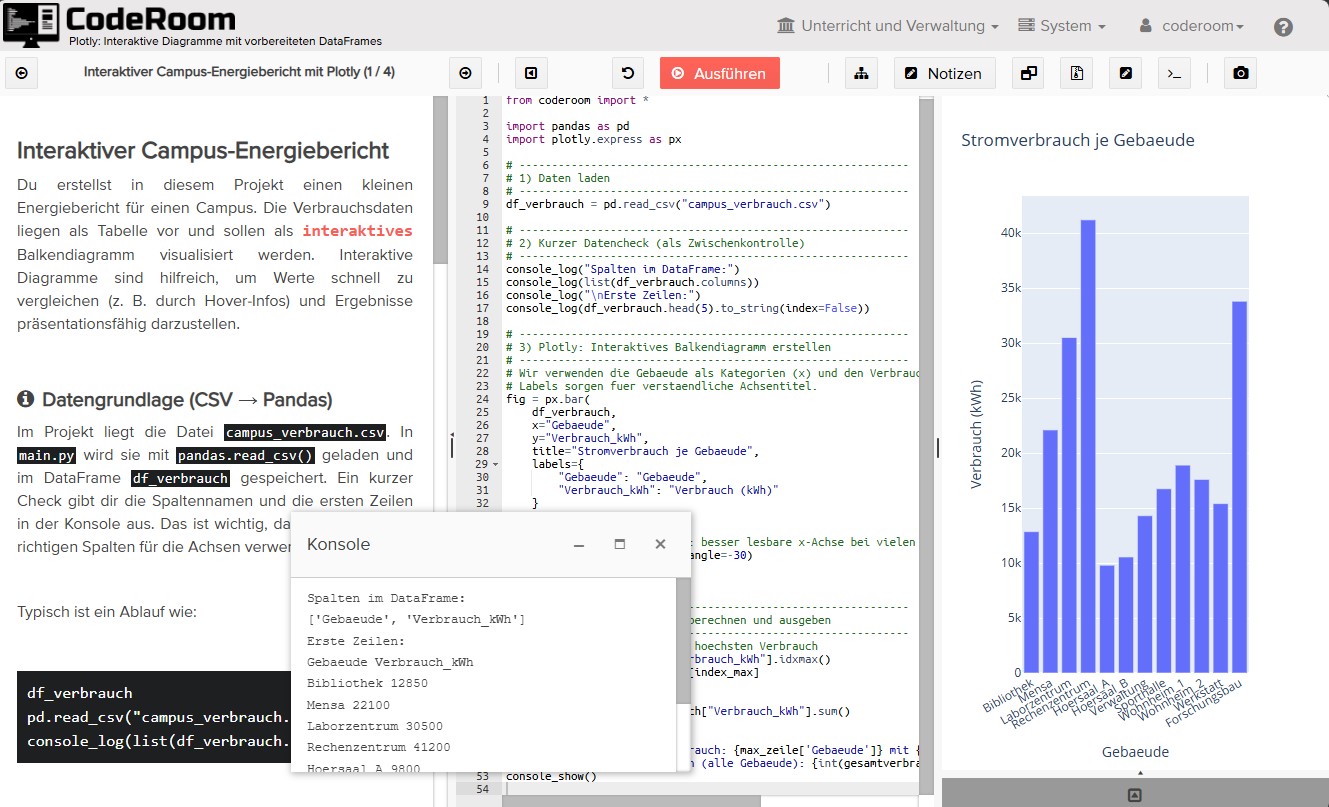Click the Konsole window title
The width and height of the screenshot is (1329, 807).
(338, 545)
